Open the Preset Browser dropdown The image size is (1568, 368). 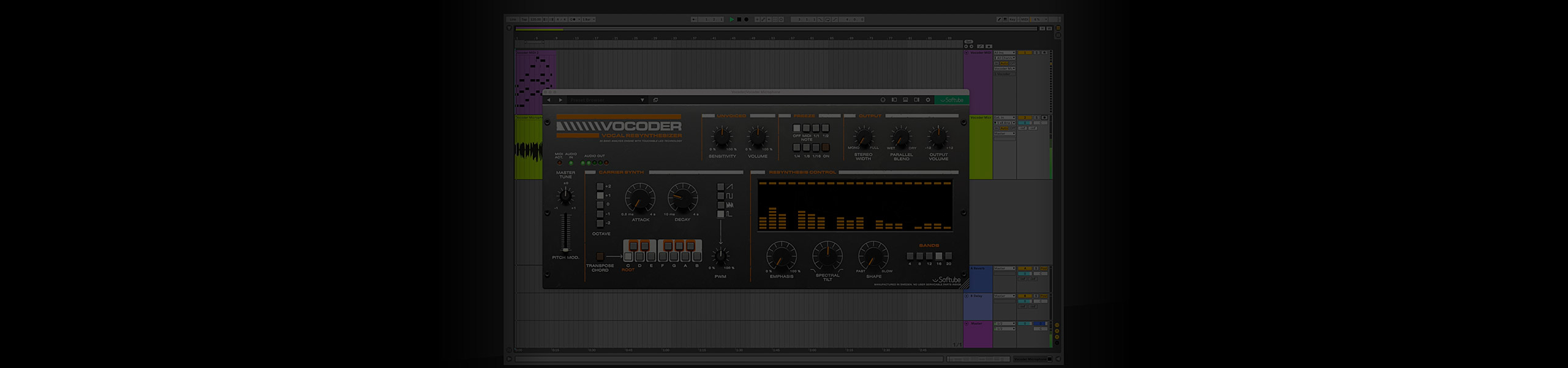coord(642,100)
